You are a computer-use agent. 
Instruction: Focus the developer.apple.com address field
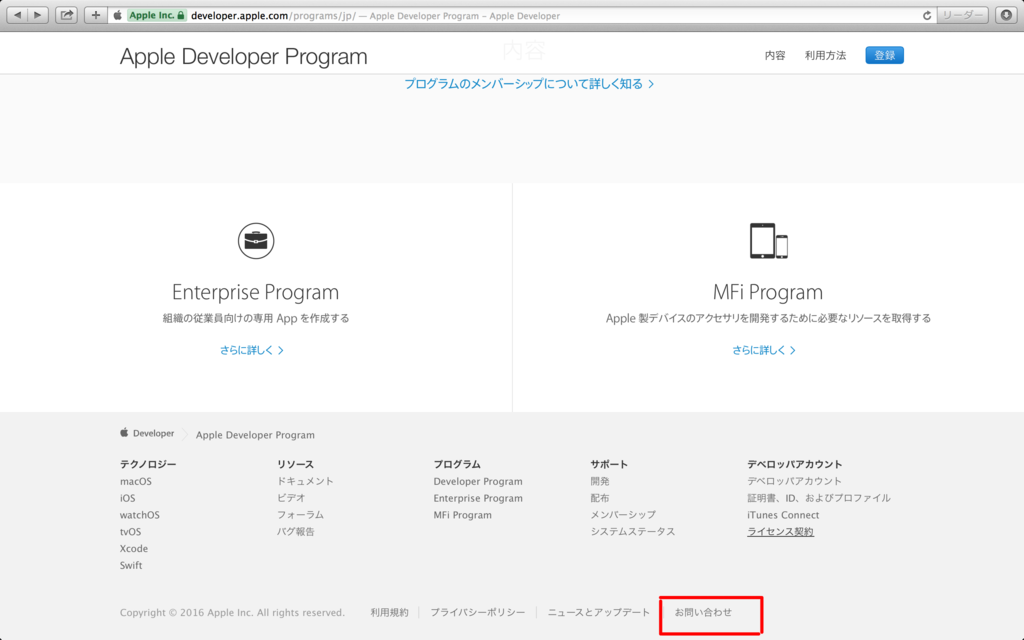522,16
